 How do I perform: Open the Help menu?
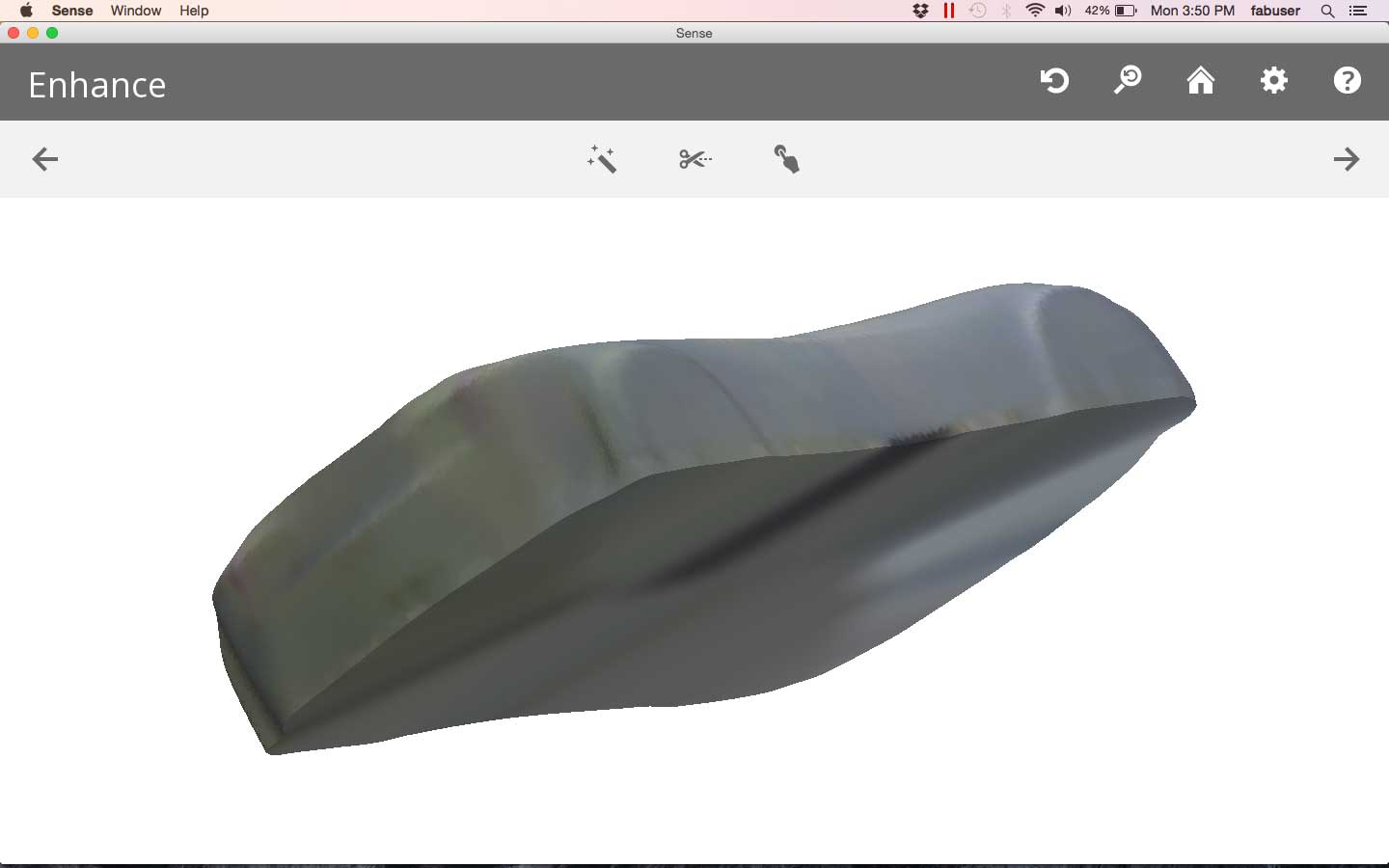pyautogui.click(x=194, y=11)
